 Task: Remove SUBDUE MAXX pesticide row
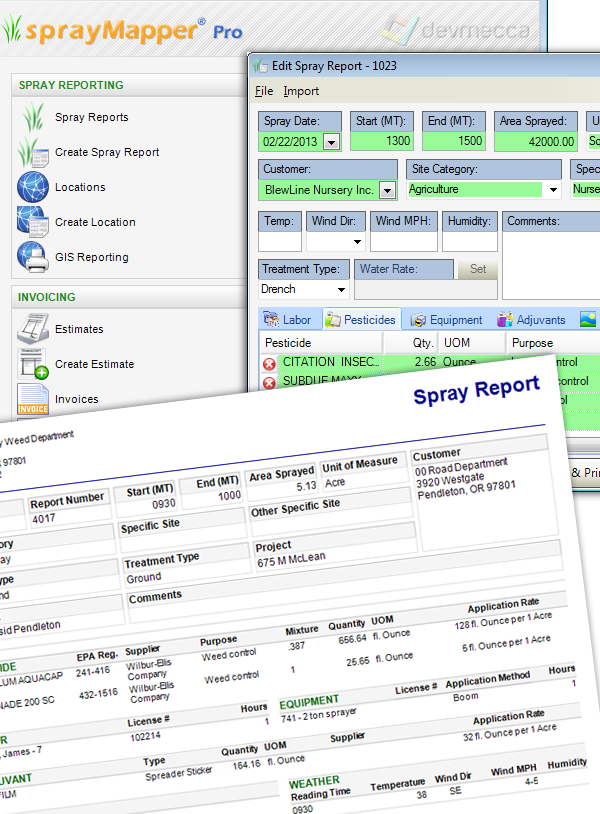click(269, 383)
